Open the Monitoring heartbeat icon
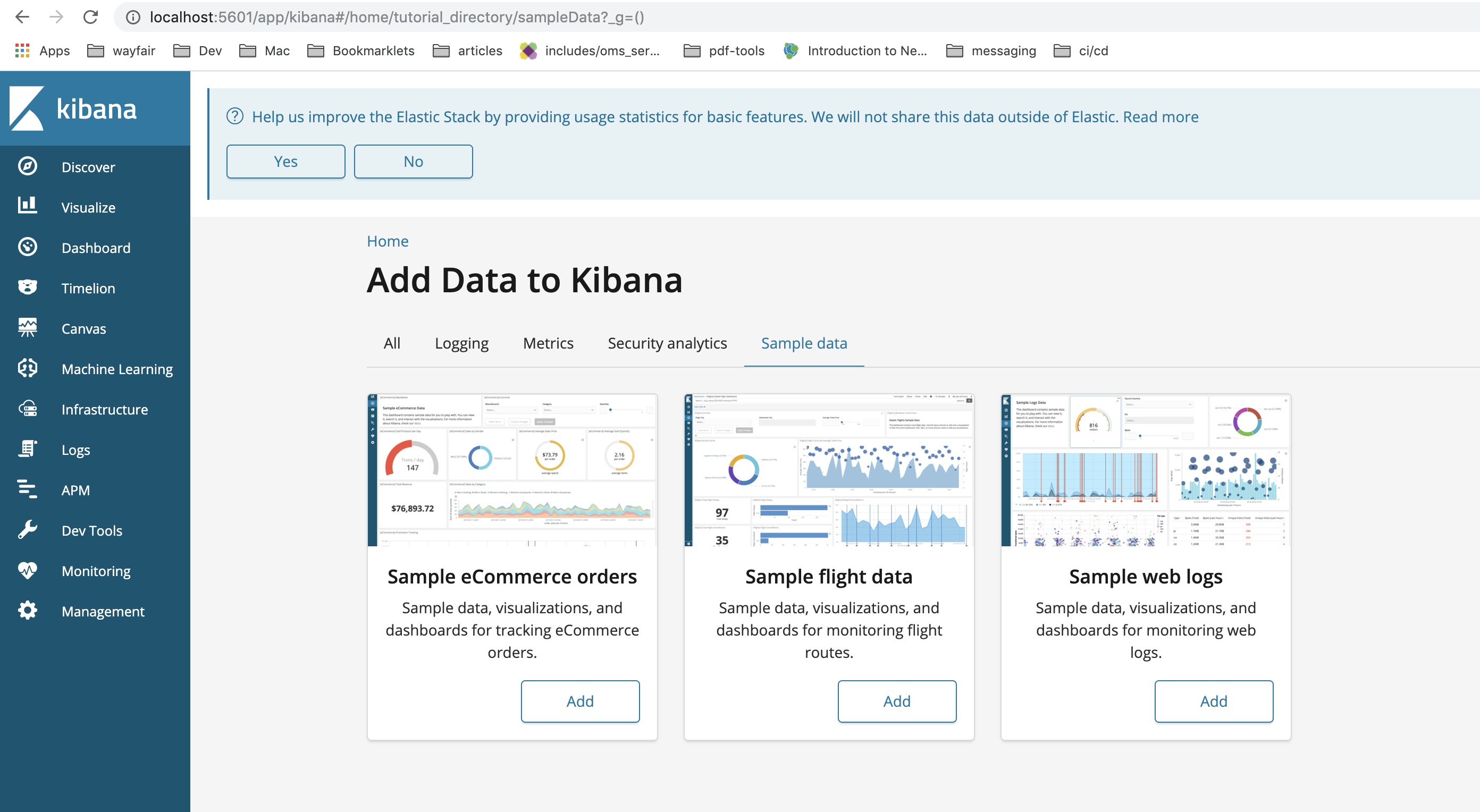This screenshot has width=1480, height=812. [27, 570]
